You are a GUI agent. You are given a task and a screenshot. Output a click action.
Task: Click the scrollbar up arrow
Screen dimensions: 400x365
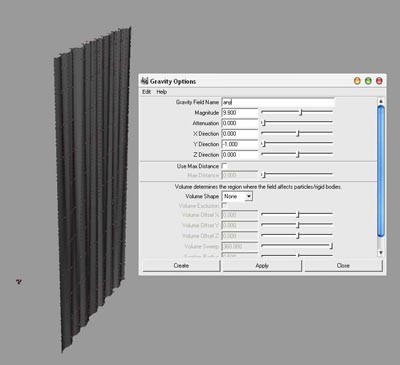(x=381, y=101)
